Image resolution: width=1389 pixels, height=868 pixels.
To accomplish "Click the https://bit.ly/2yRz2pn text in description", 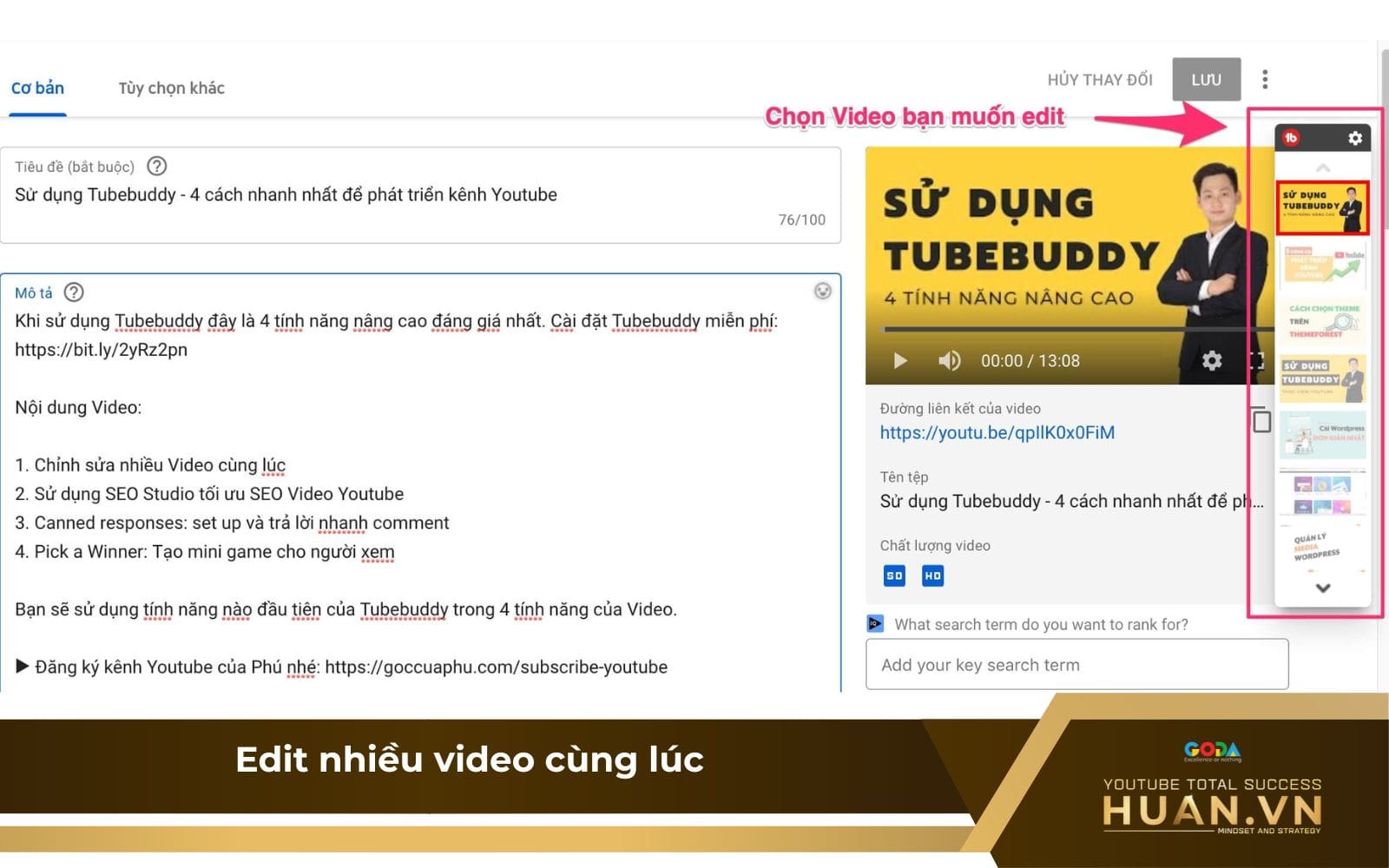I will click(101, 350).
